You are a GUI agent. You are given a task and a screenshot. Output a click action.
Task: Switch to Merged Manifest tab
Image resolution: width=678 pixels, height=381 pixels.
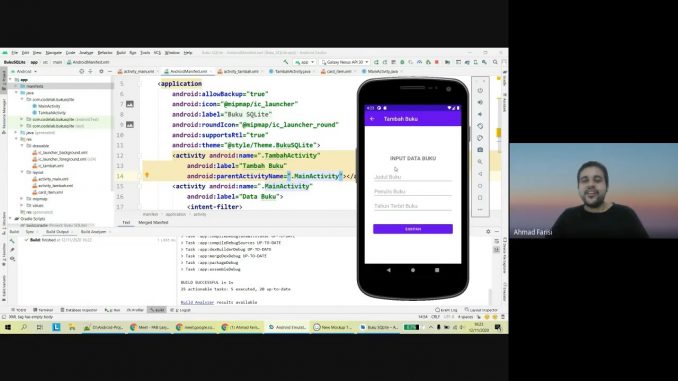pos(153,222)
